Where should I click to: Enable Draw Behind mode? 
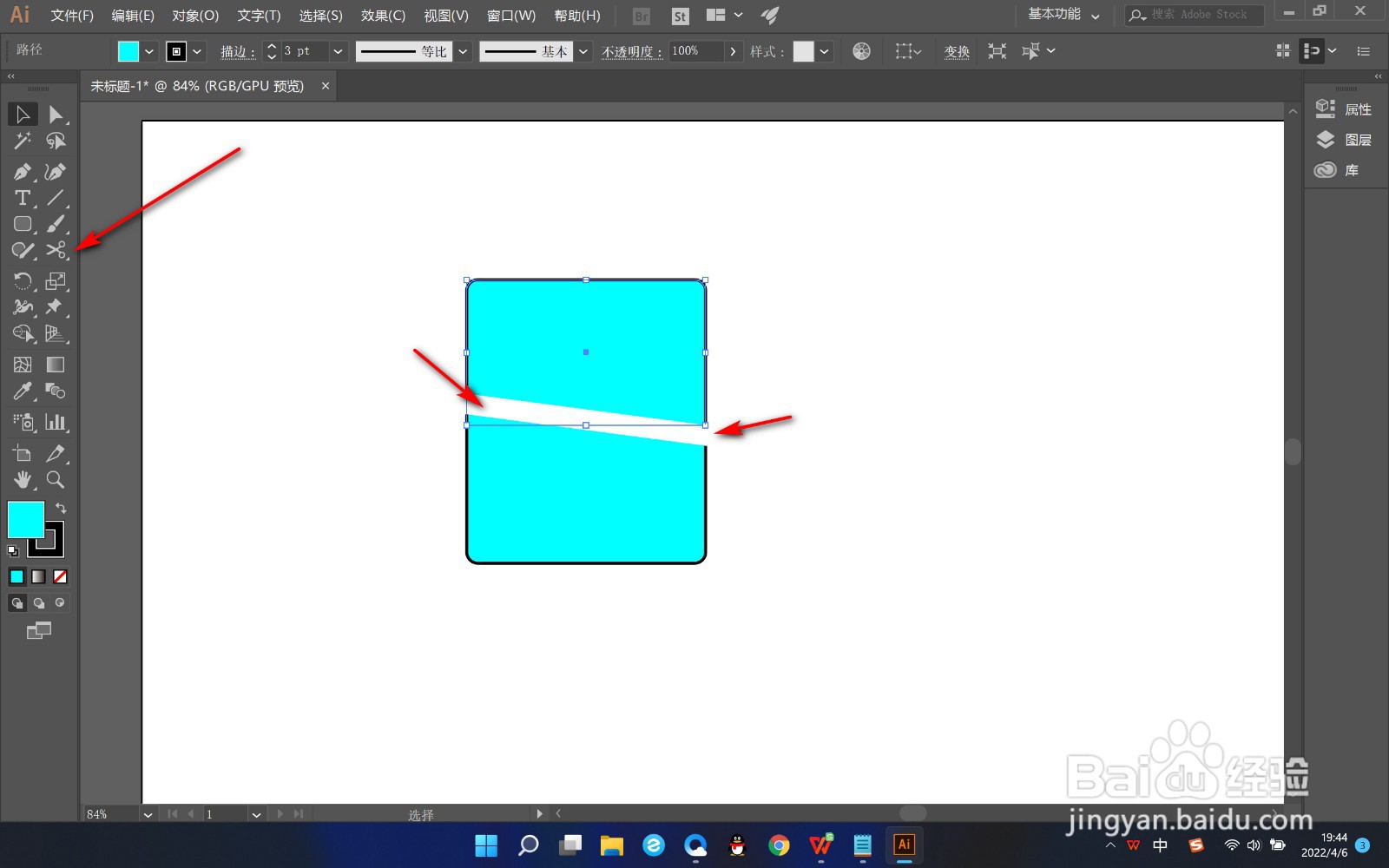pos(38,603)
